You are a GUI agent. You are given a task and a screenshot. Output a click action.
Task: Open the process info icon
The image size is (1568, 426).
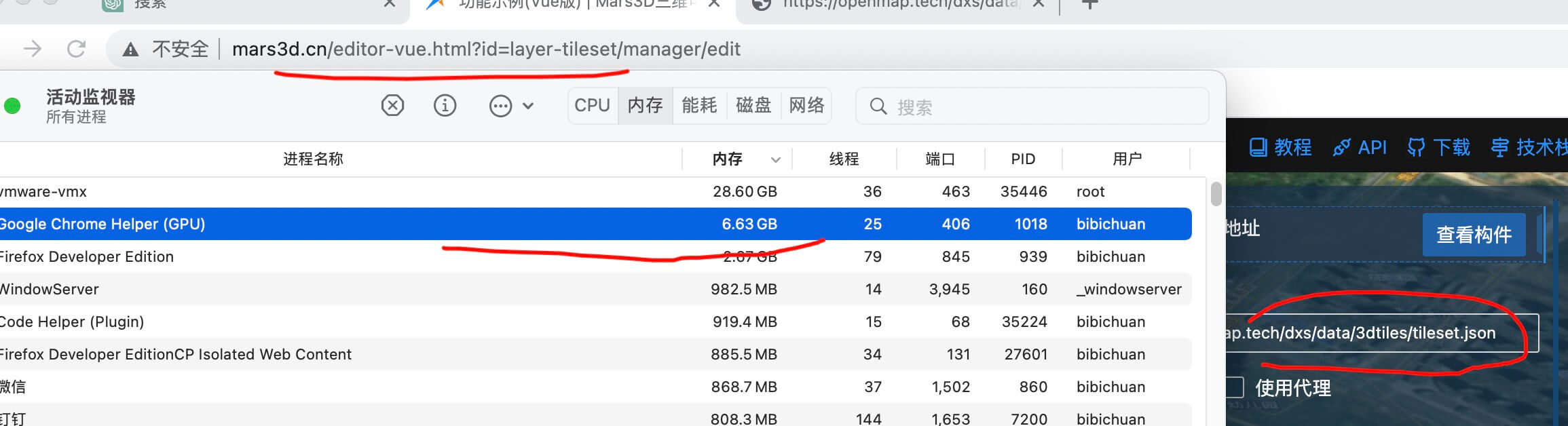(445, 106)
